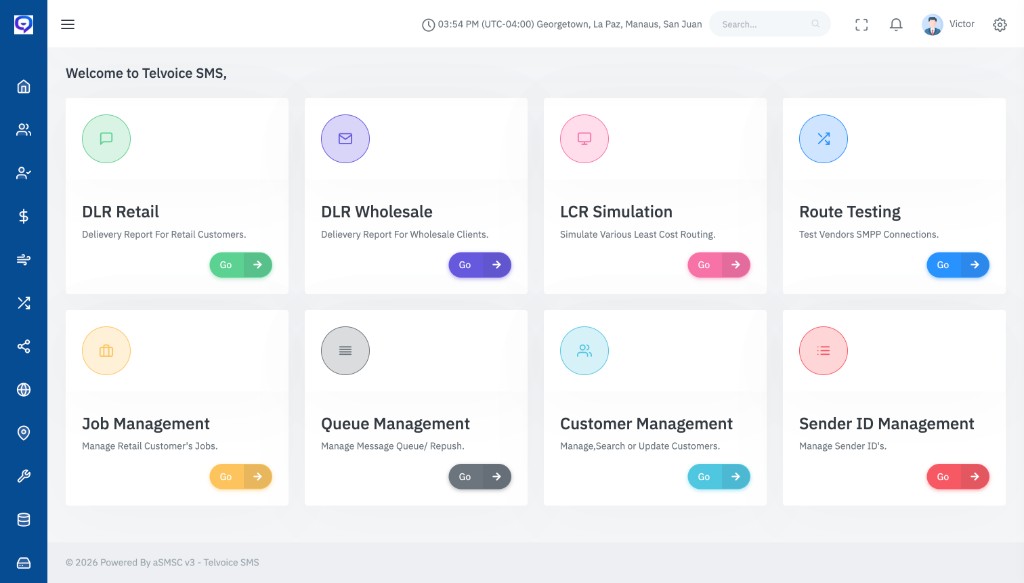This screenshot has width=1024, height=583.
Task: Click 'Delievery Report For Wholesale Clients.' text
Action: [x=404, y=234]
